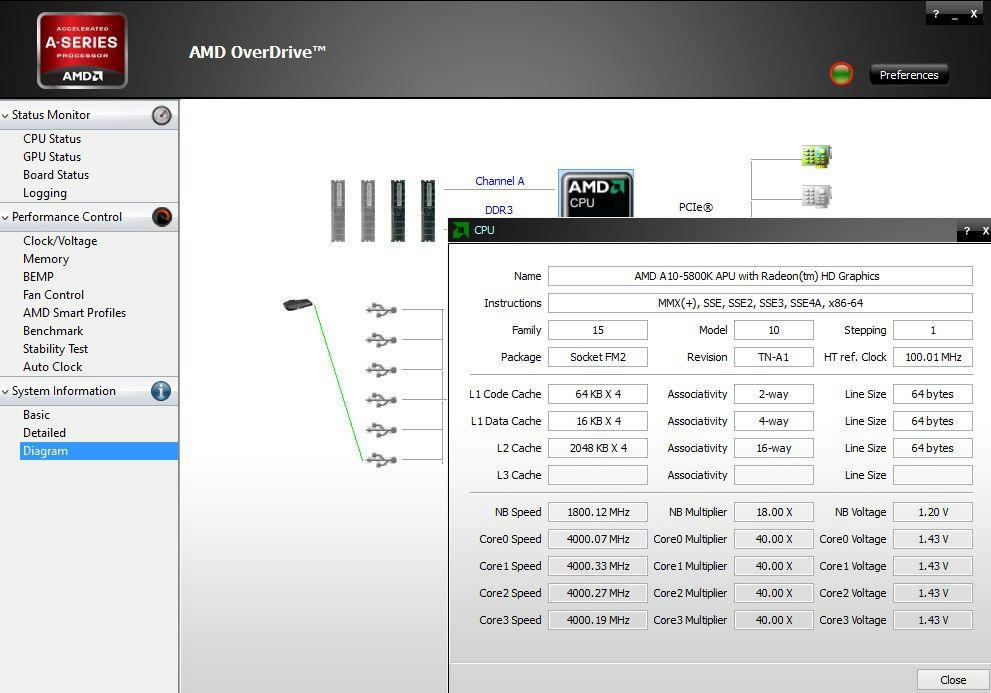Open the GPU Status page
Screen dimensions: 991x693
coord(52,156)
